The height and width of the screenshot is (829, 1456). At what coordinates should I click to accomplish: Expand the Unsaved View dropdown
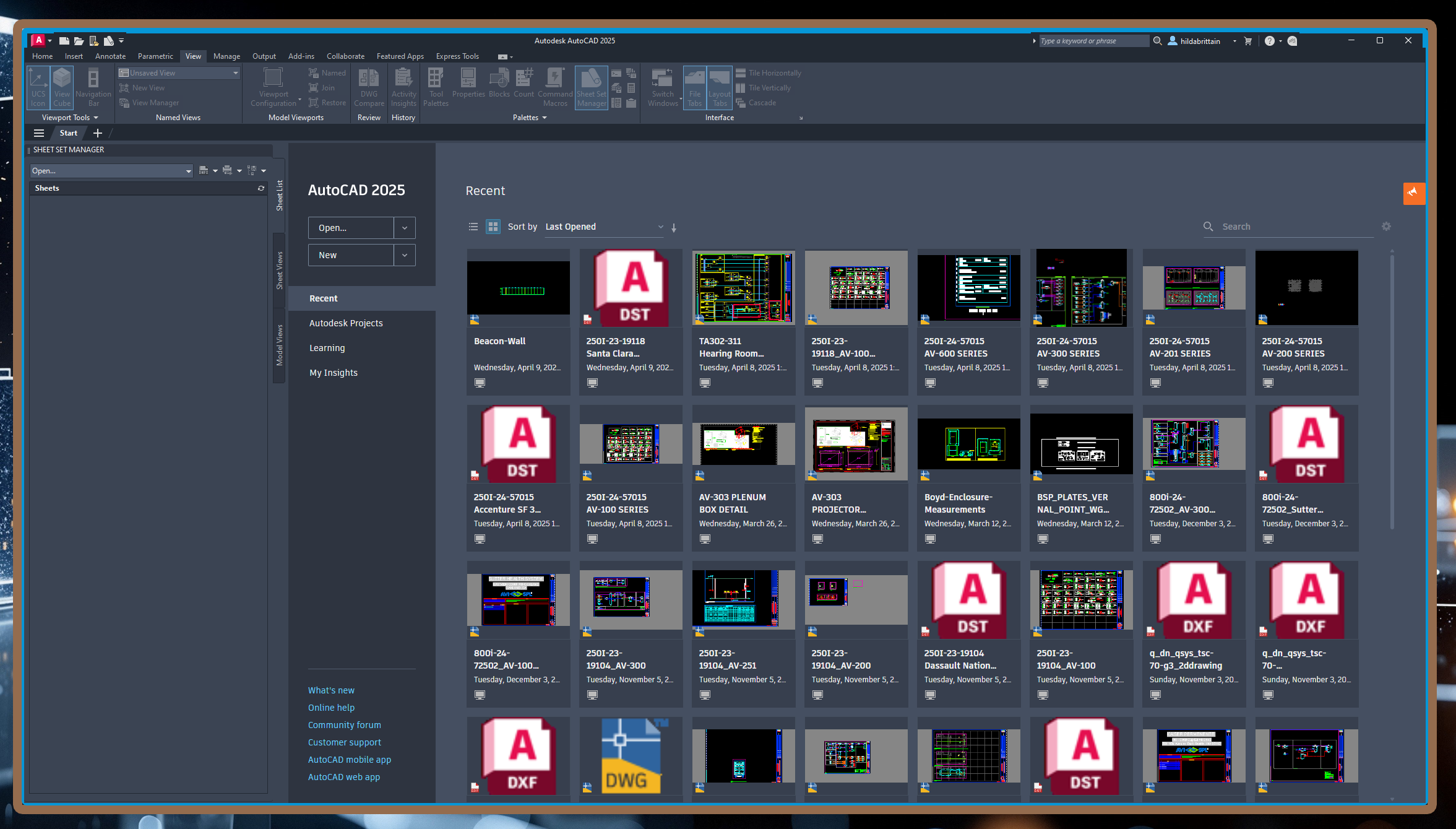coord(235,73)
